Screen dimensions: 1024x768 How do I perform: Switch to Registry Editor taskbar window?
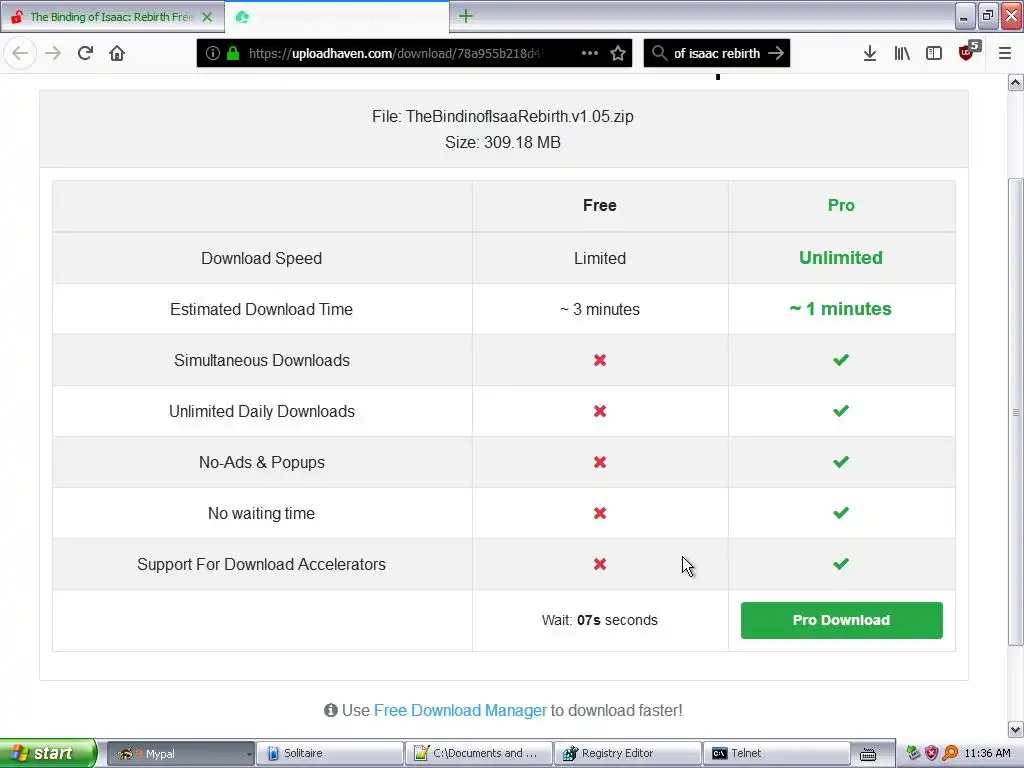pos(628,754)
